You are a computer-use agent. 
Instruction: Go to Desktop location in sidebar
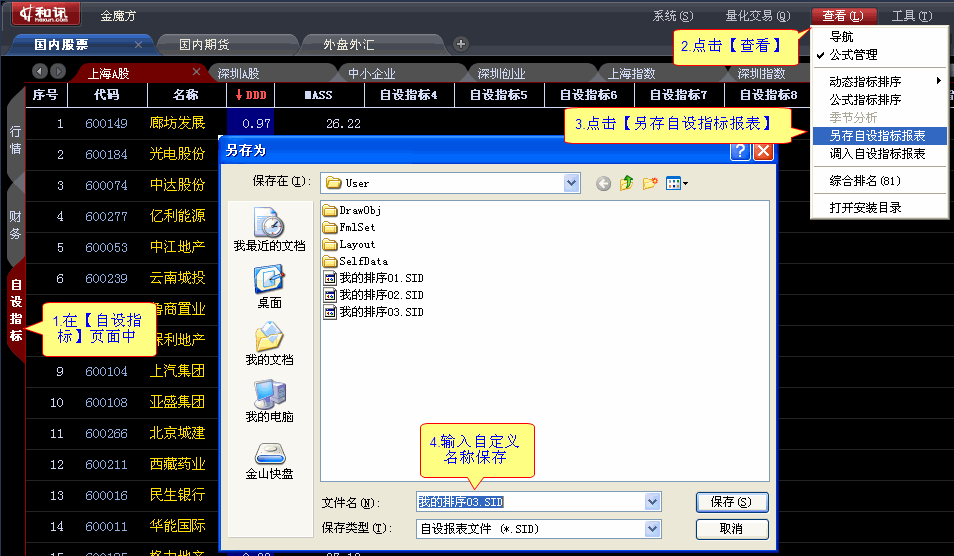[269, 287]
